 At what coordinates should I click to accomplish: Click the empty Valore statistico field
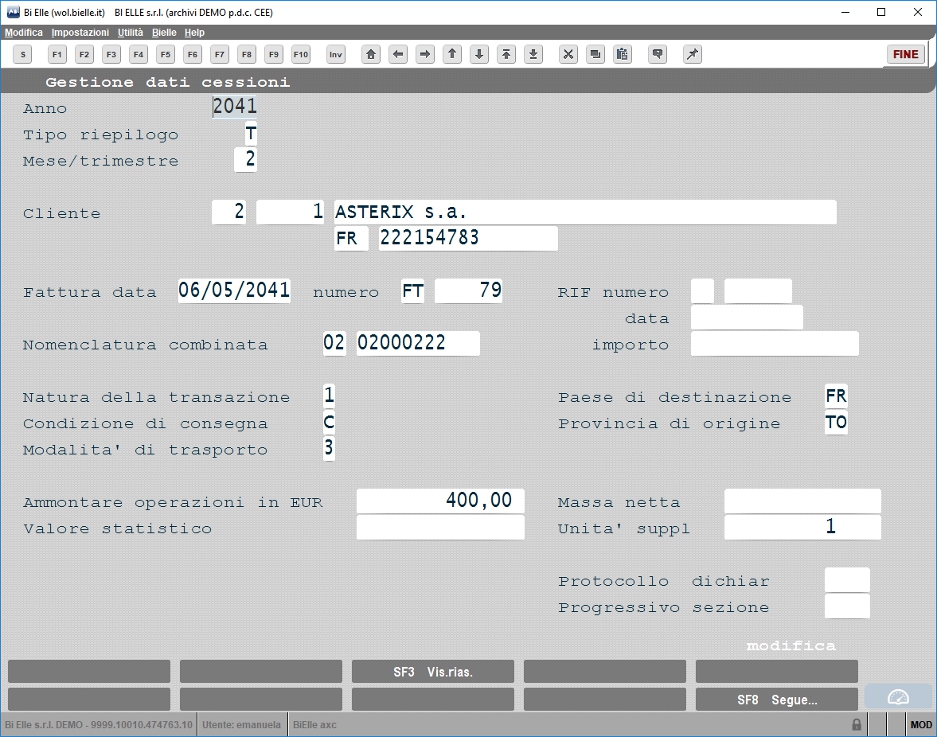440,527
